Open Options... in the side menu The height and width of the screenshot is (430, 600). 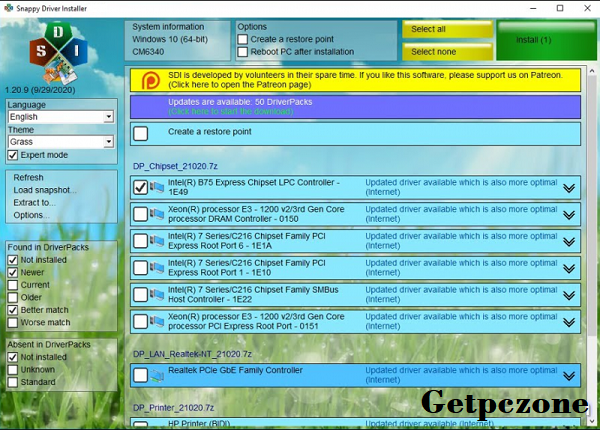31,215
